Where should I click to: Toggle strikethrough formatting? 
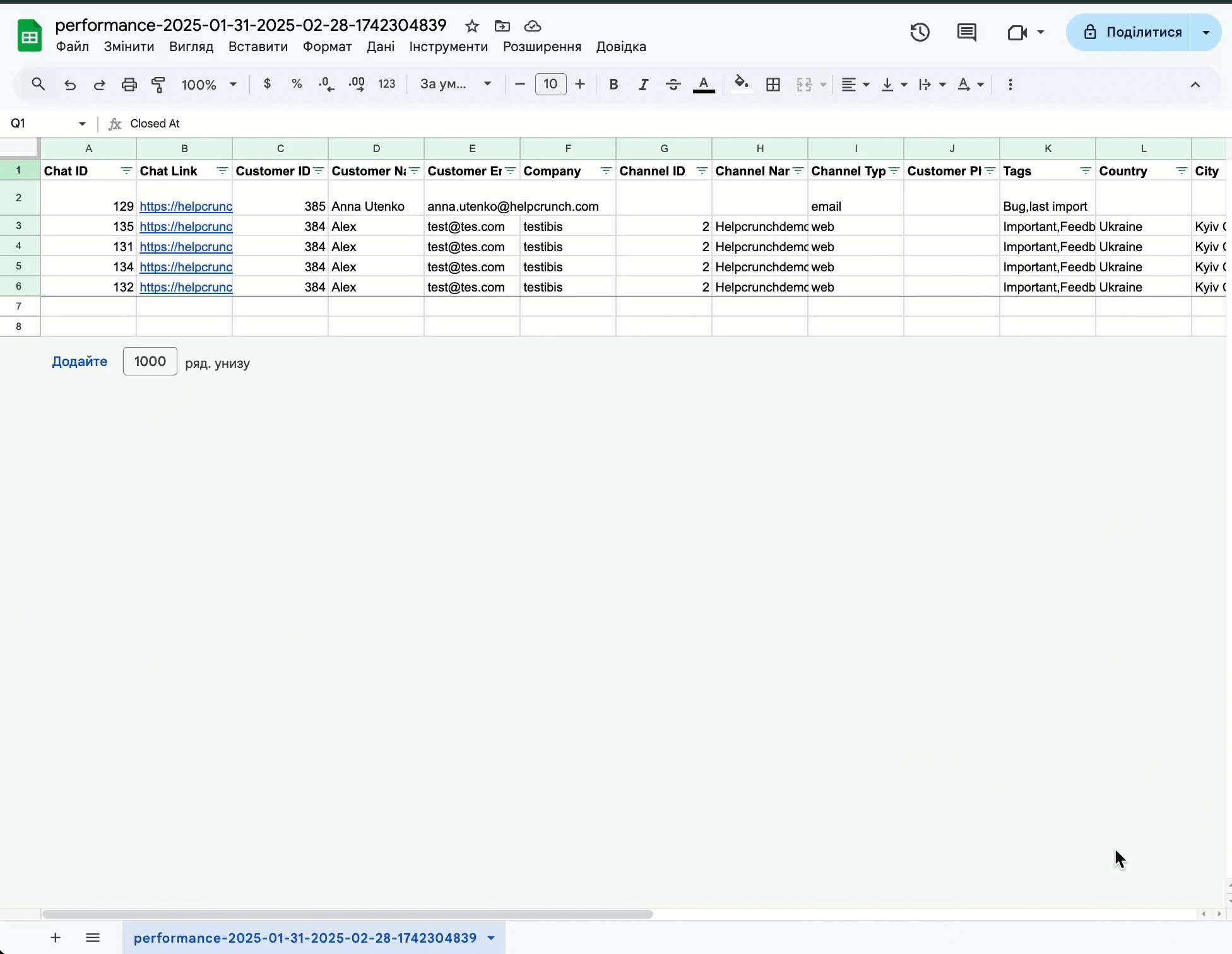[673, 85]
